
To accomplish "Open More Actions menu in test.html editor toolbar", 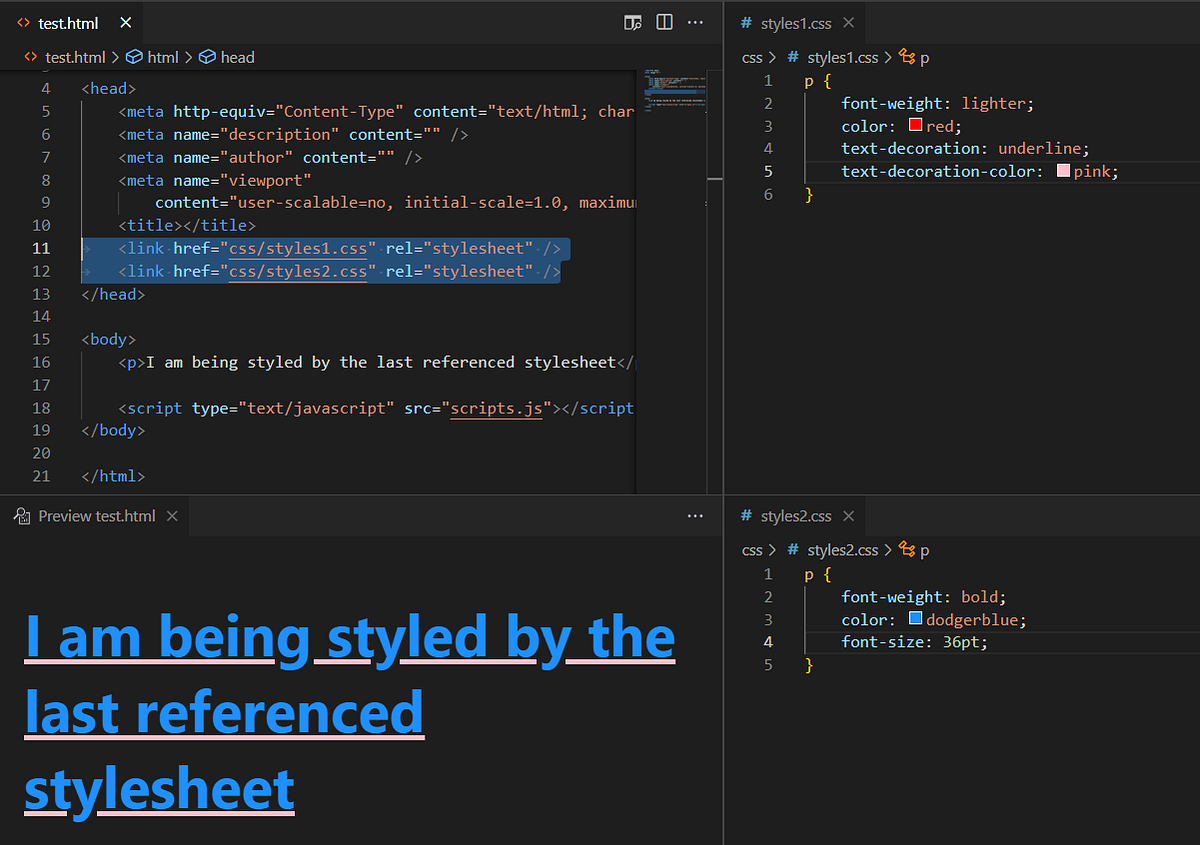I will pyautogui.click(x=696, y=22).
